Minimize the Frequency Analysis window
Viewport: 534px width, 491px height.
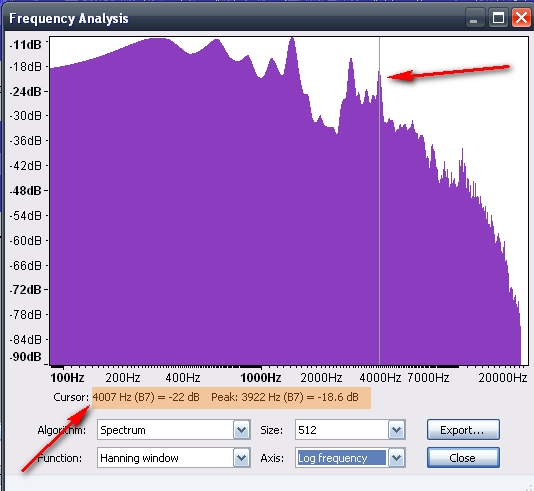point(474,18)
